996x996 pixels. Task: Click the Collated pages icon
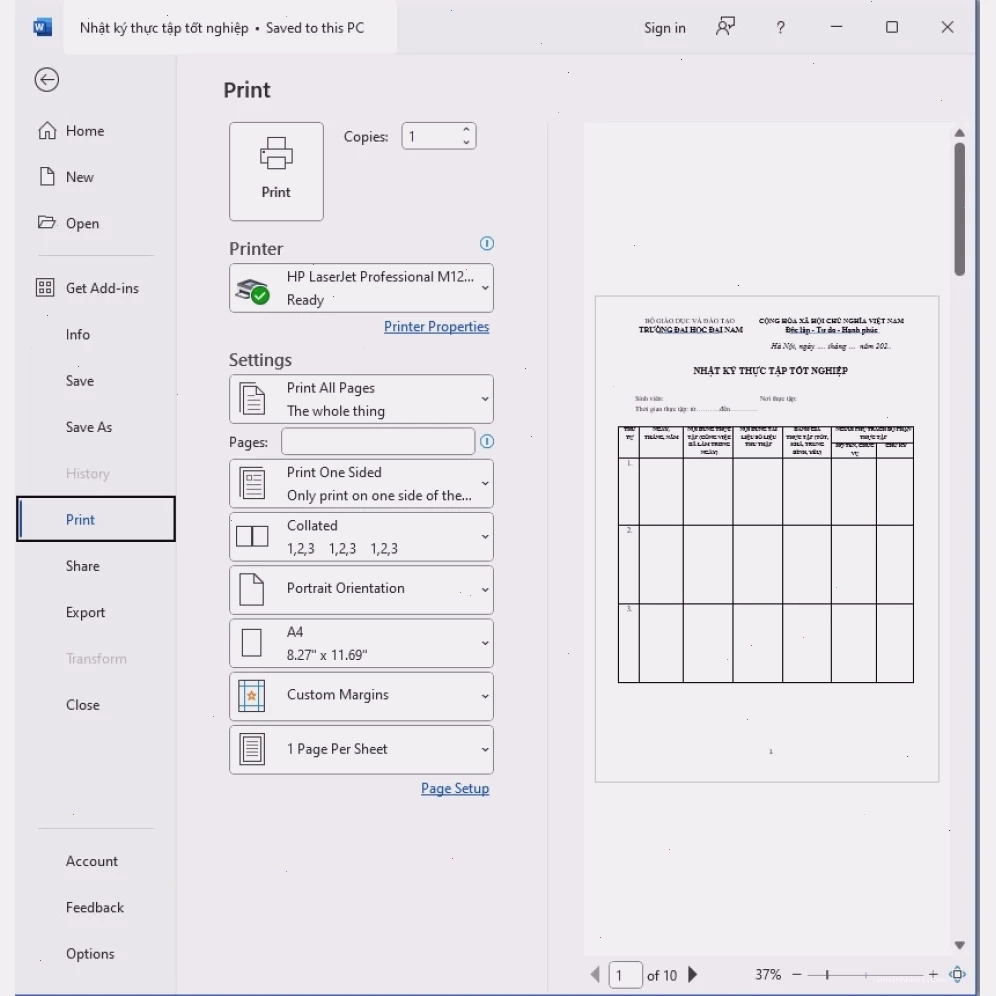252,537
